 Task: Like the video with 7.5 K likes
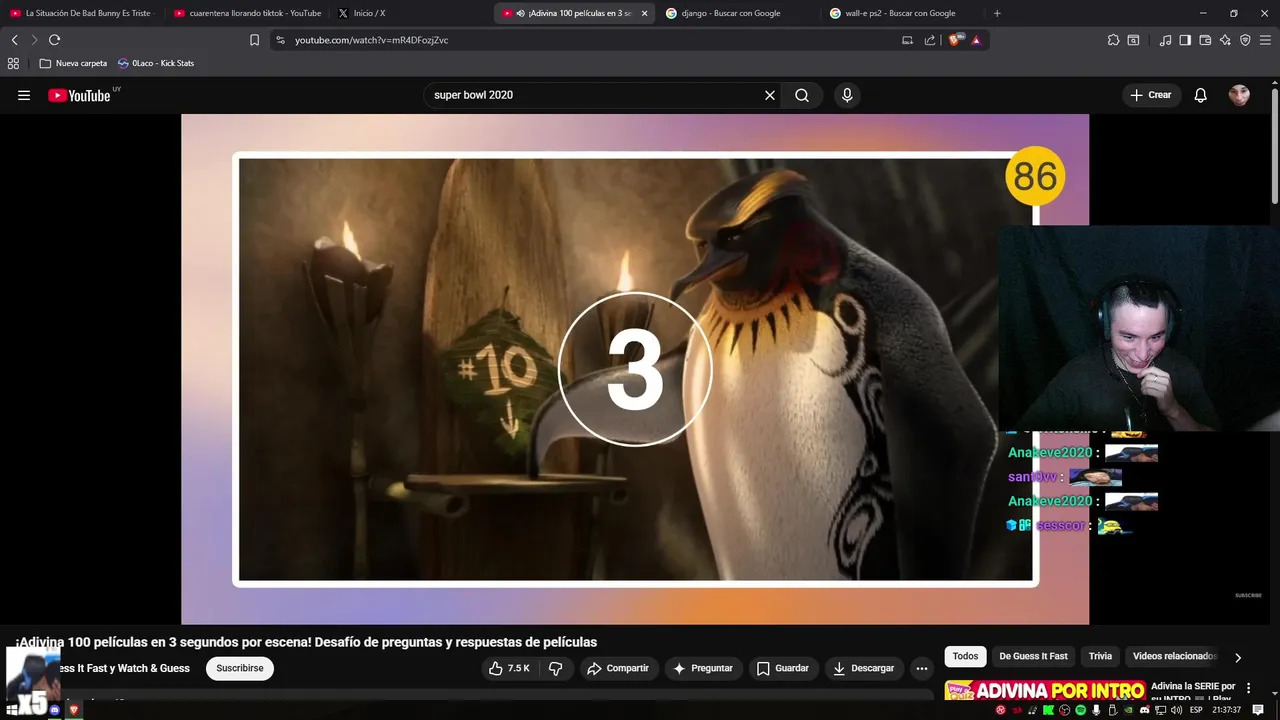click(x=510, y=668)
